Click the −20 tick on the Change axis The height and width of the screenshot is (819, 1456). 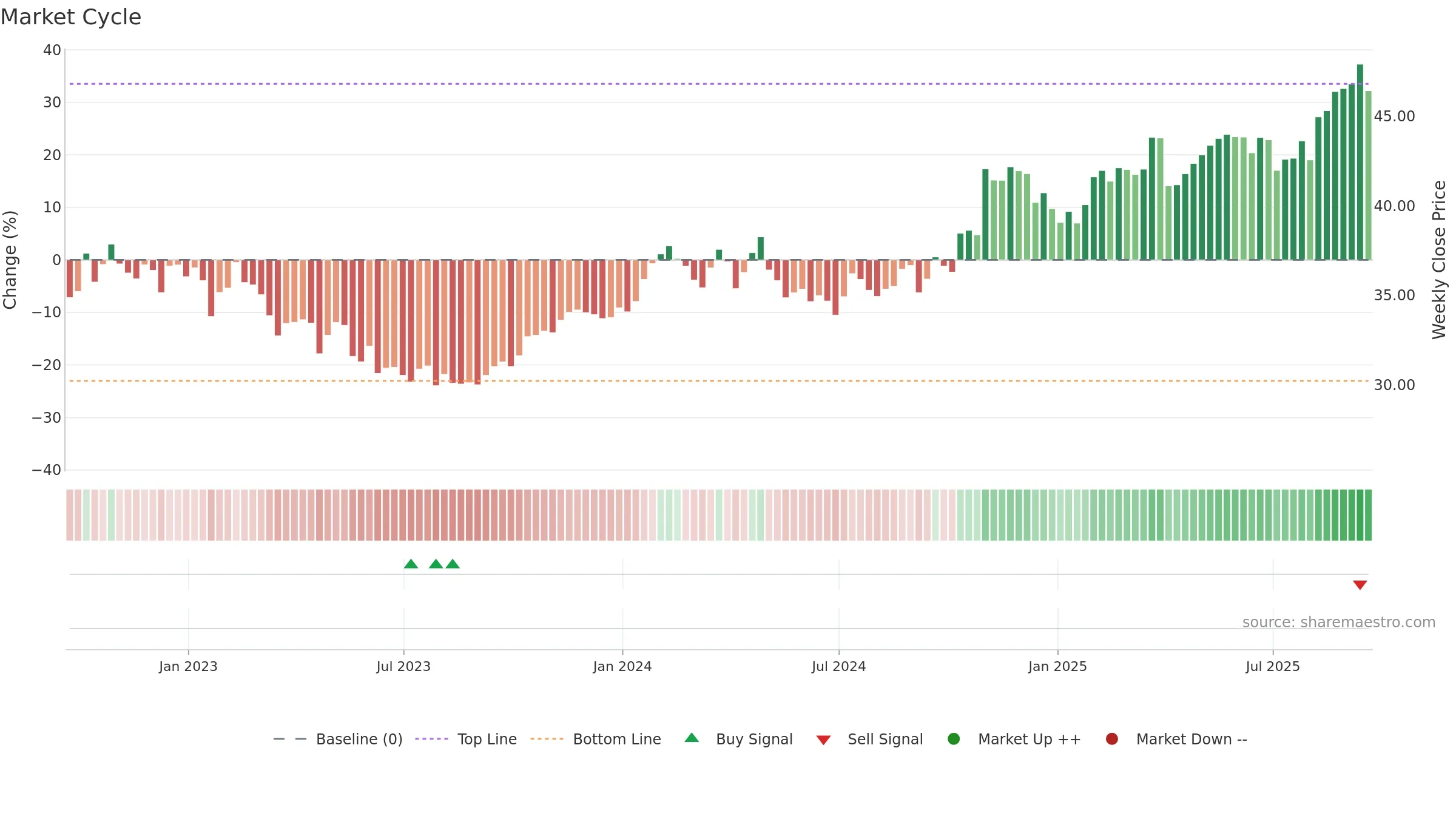click(47, 365)
